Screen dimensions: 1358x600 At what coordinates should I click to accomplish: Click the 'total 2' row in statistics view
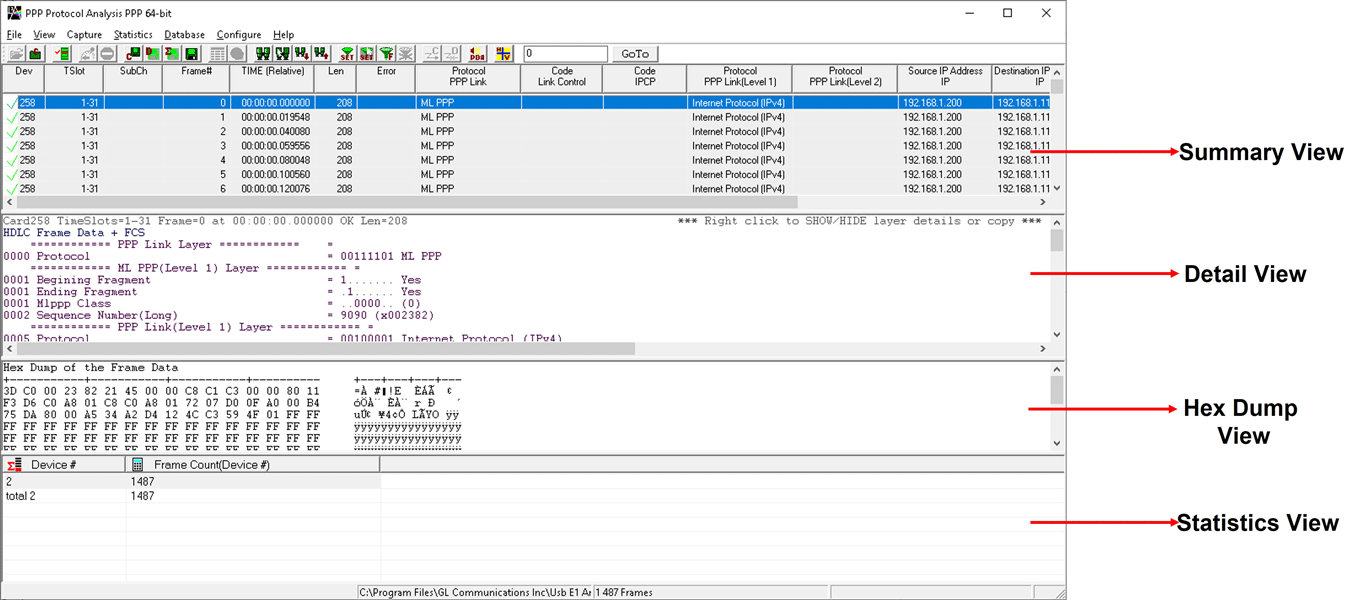tap(190, 496)
